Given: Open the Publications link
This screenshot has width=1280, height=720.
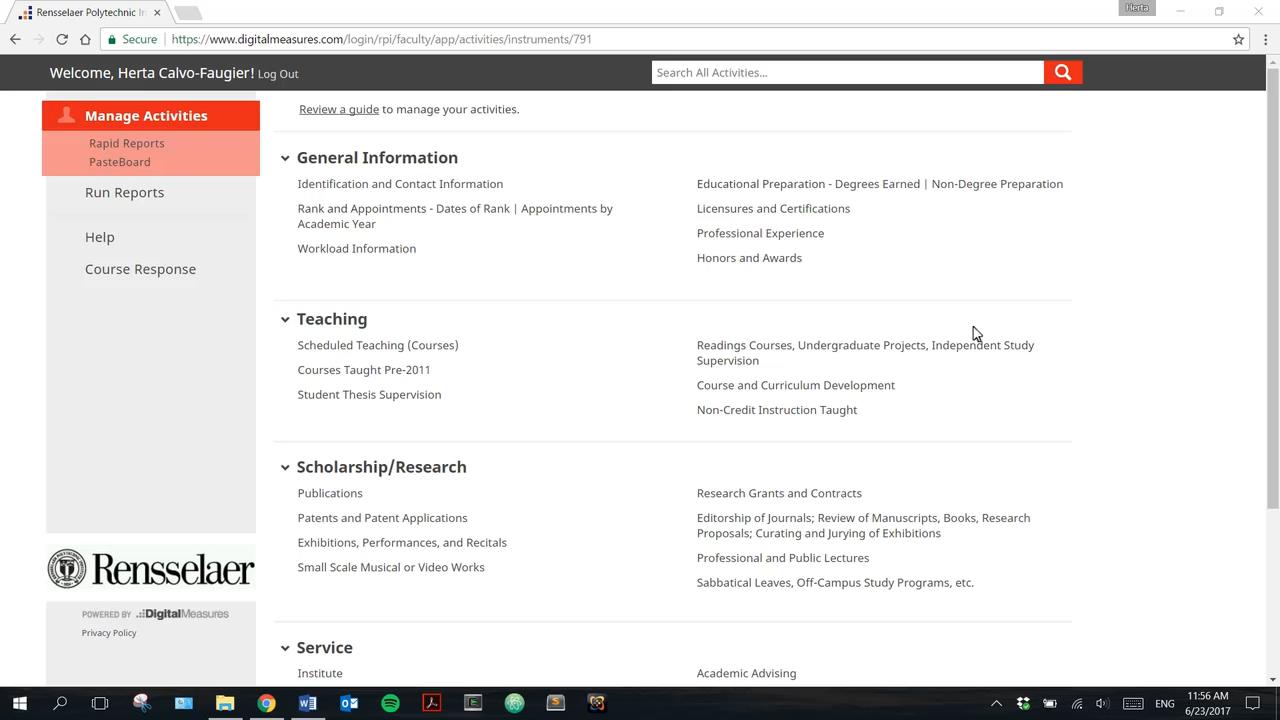Looking at the screenshot, I should pos(330,493).
